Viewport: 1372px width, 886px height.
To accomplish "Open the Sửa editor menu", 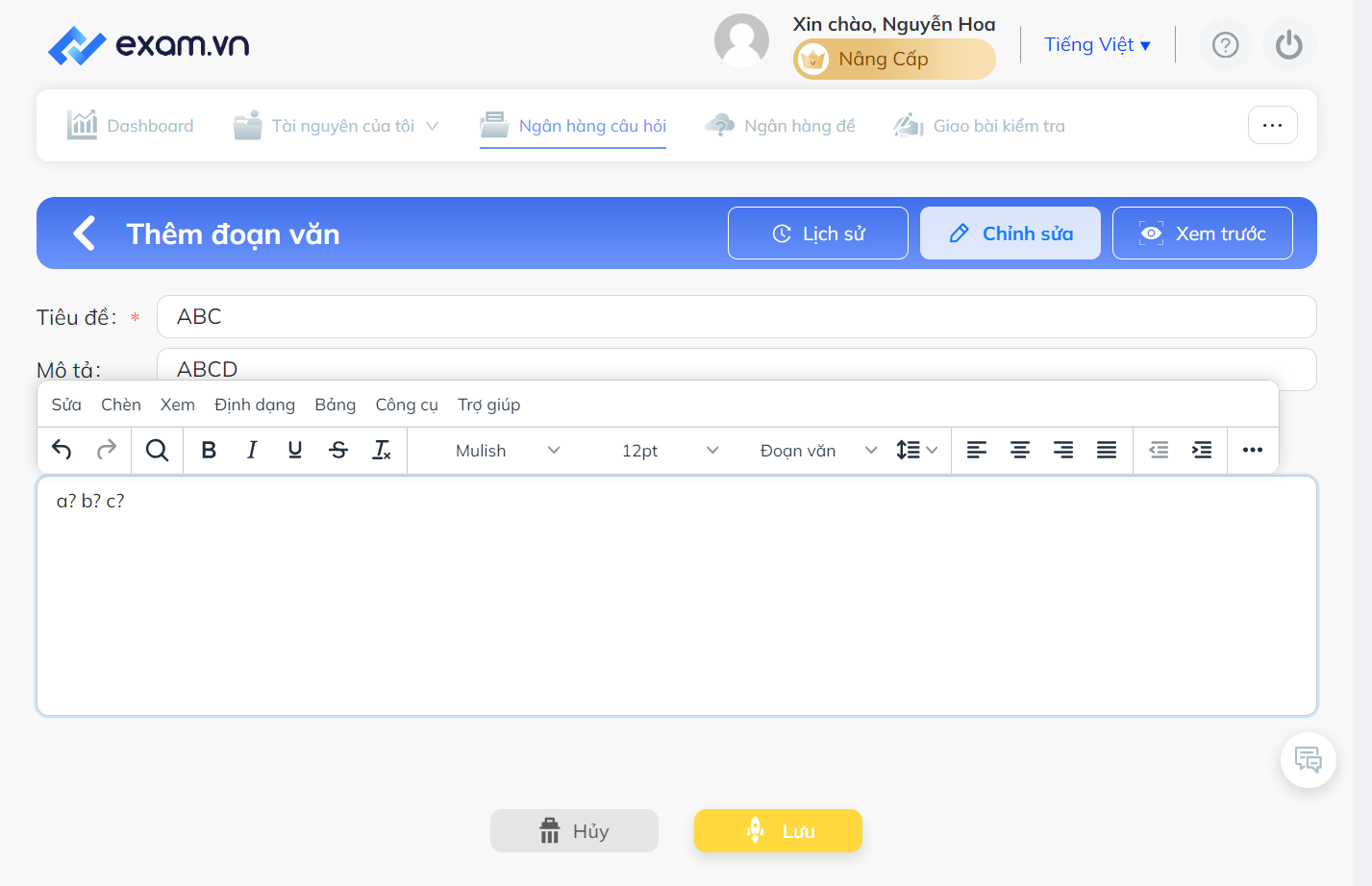I will point(66,405).
